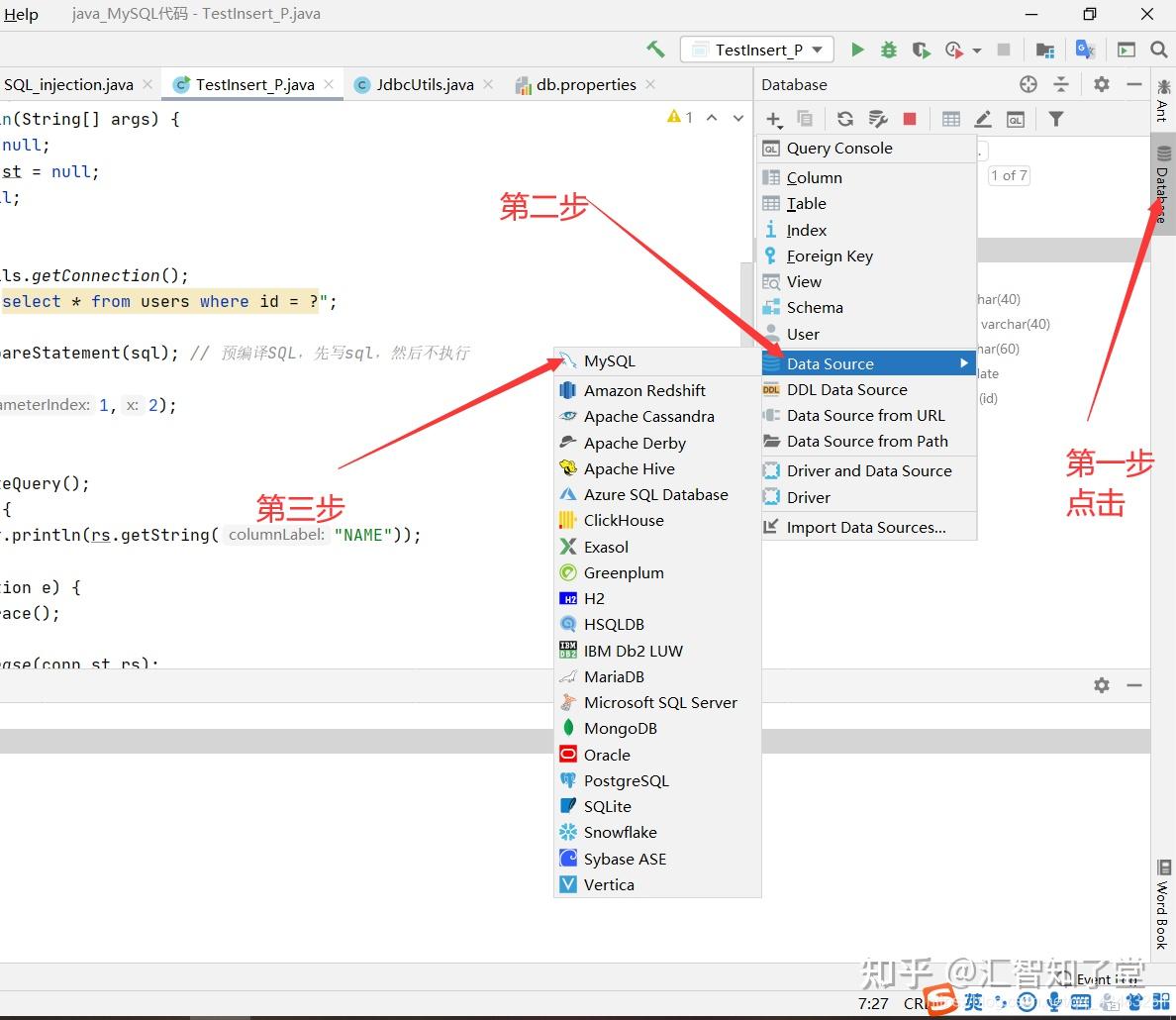Click the Database panel crosshair locate icon
Screen dimensions: 1176x1020
coord(1029,84)
